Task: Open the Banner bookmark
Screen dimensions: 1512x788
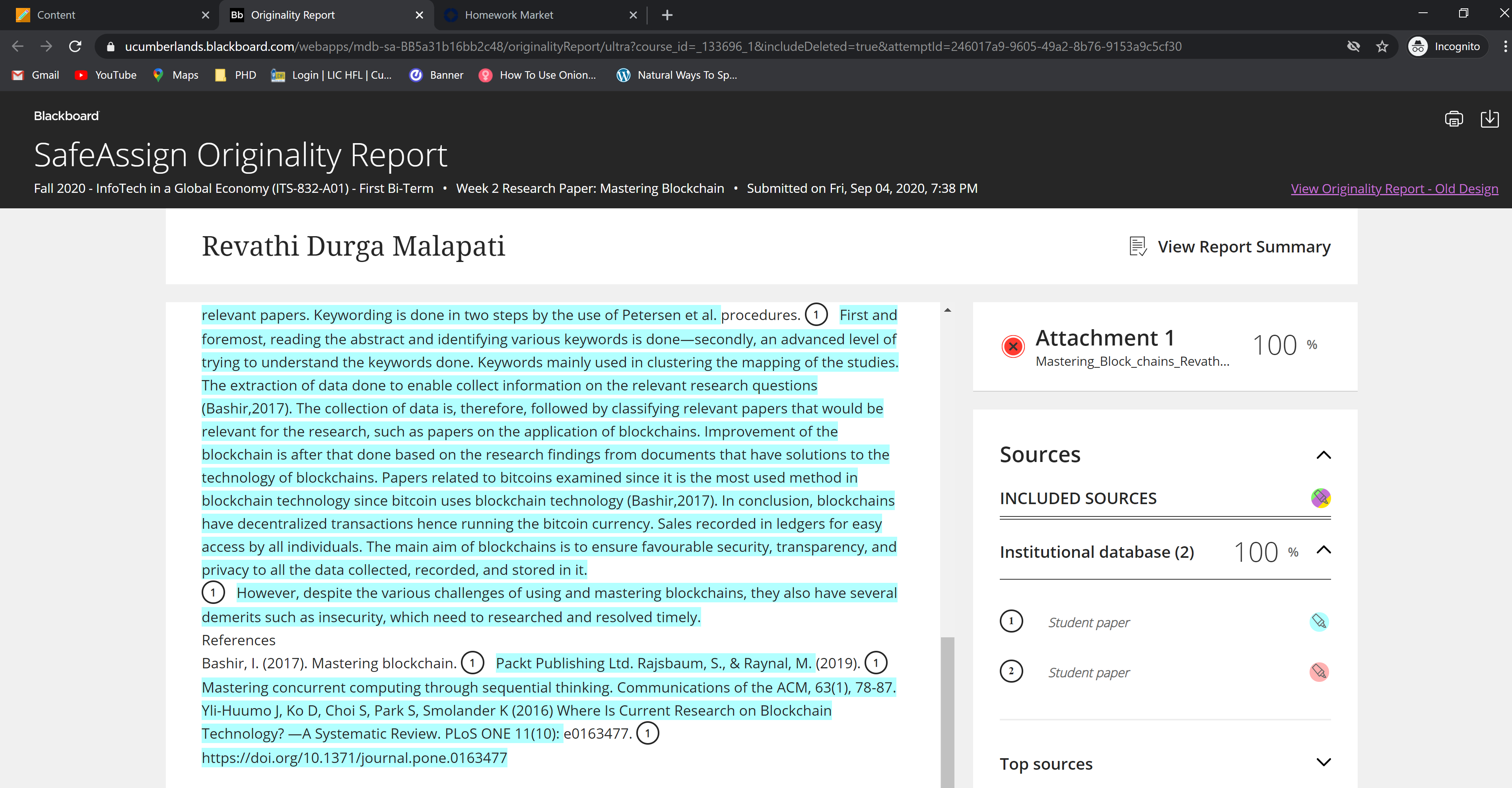Action: click(436, 75)
